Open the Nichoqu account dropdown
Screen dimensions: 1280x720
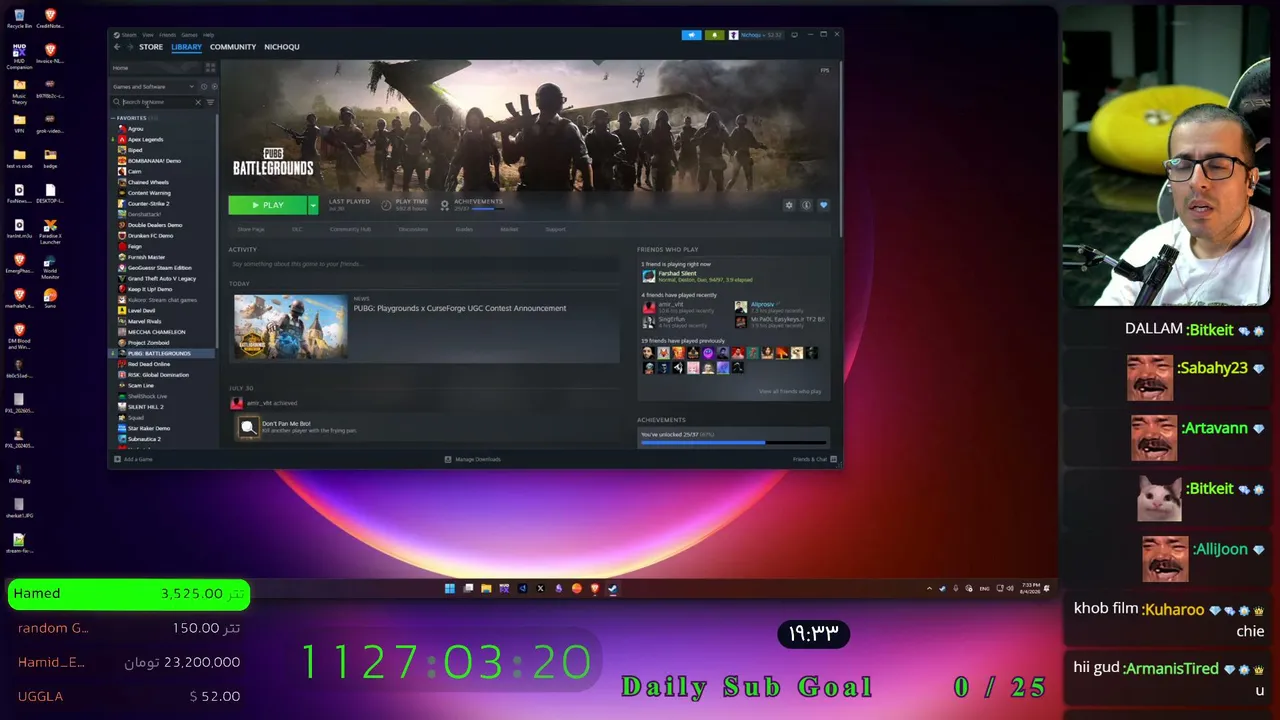coord(756,35)
